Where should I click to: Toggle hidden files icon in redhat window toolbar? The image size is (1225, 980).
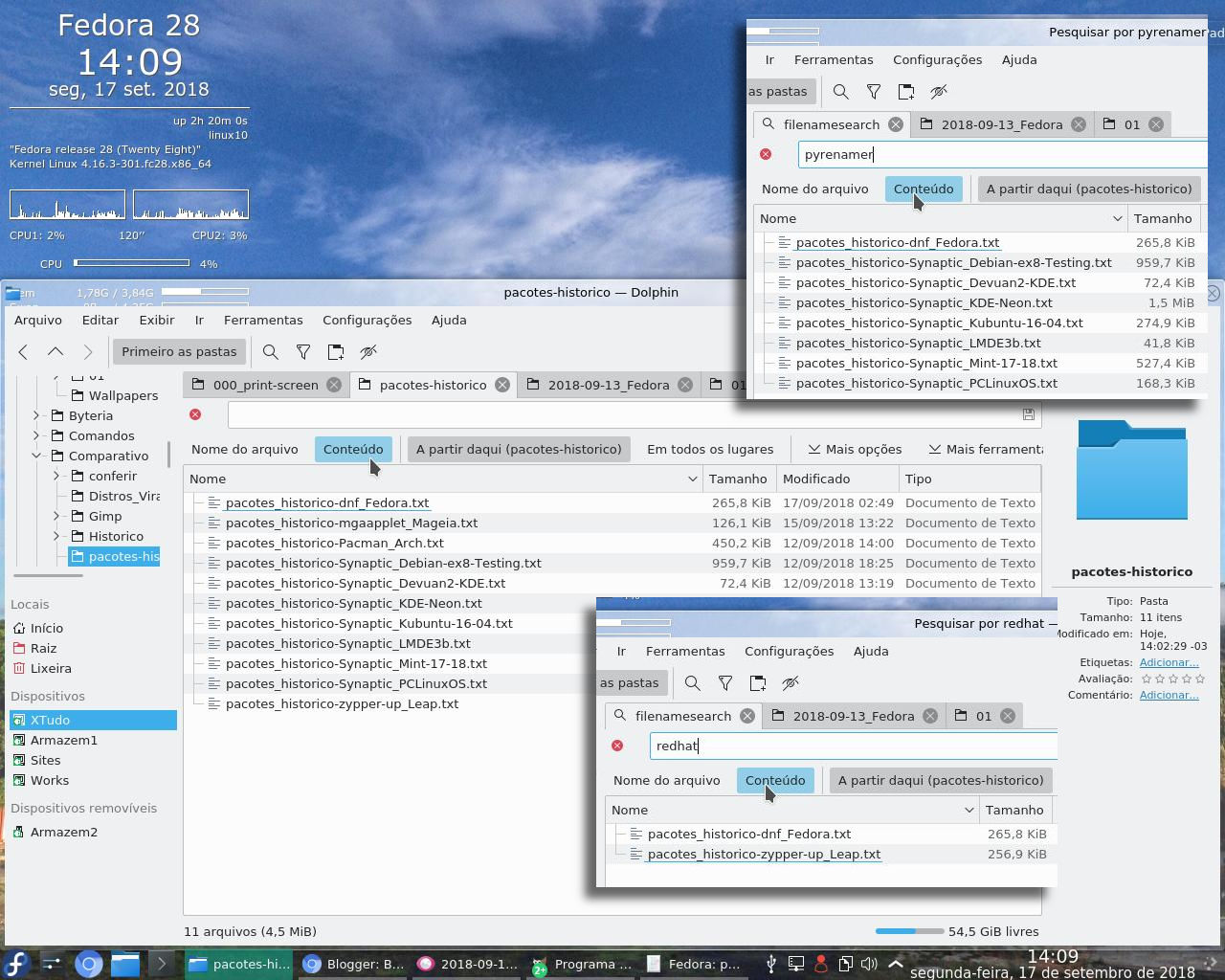pos(791,683)
